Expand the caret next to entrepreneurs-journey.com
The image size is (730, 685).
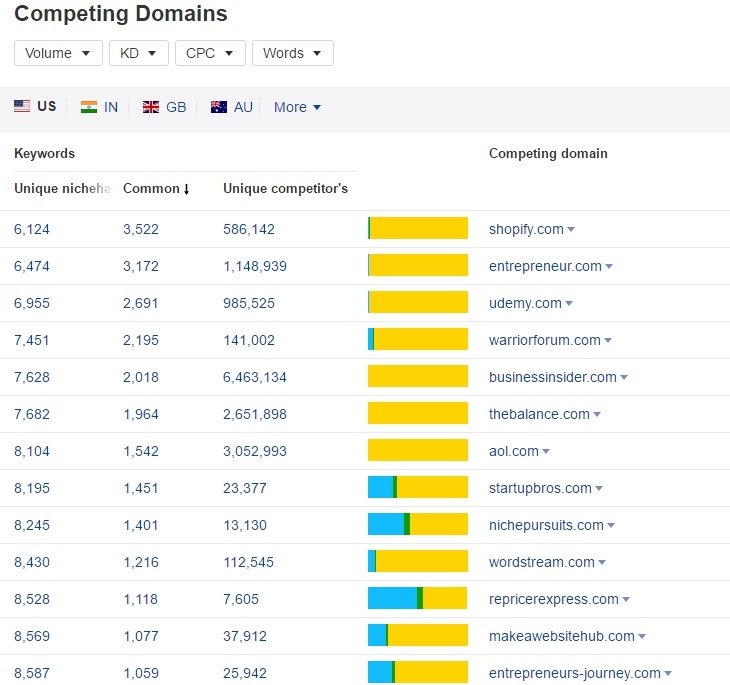pos(668,674)
